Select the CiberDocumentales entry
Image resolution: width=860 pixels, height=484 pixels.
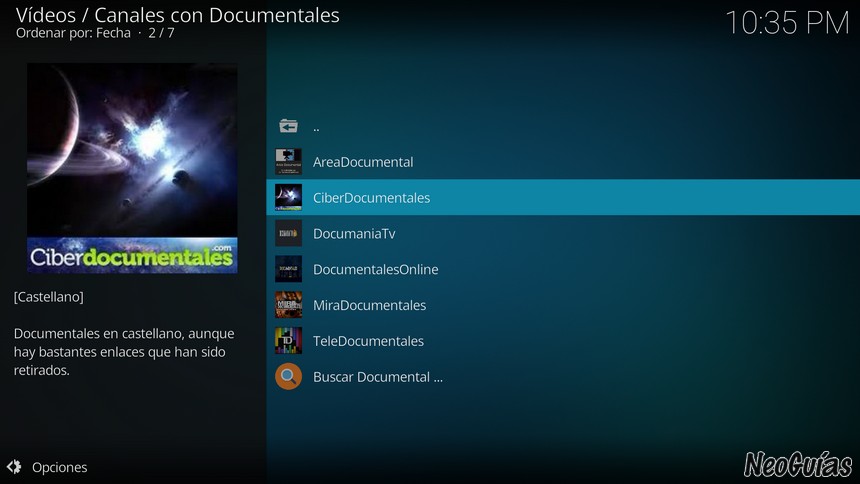tap(563, 198)
